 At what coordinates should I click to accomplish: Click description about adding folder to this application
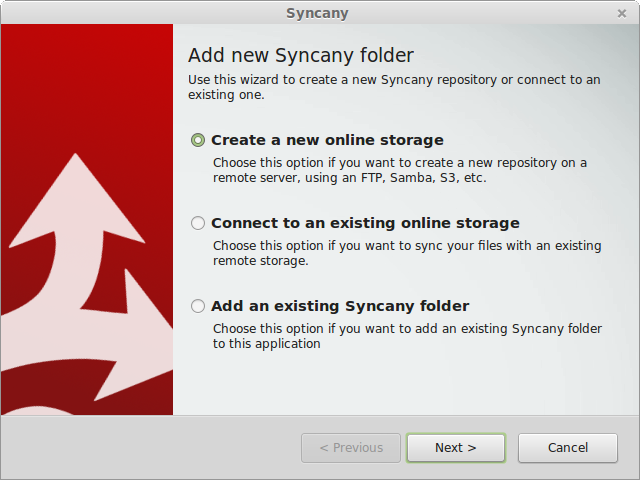[x=407, y=336]
